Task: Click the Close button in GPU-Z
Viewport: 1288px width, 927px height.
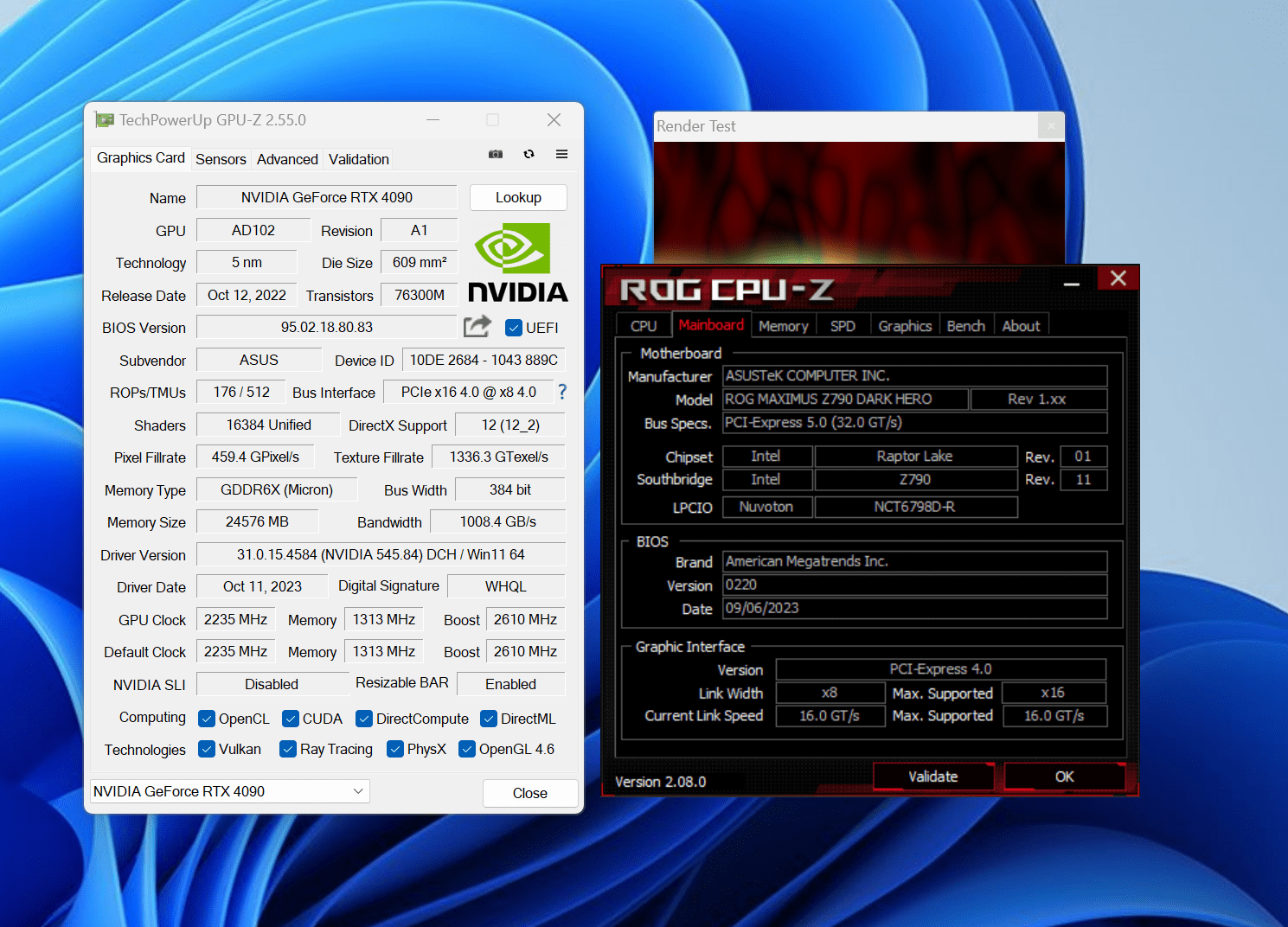Action: click(x=530, y=793)
